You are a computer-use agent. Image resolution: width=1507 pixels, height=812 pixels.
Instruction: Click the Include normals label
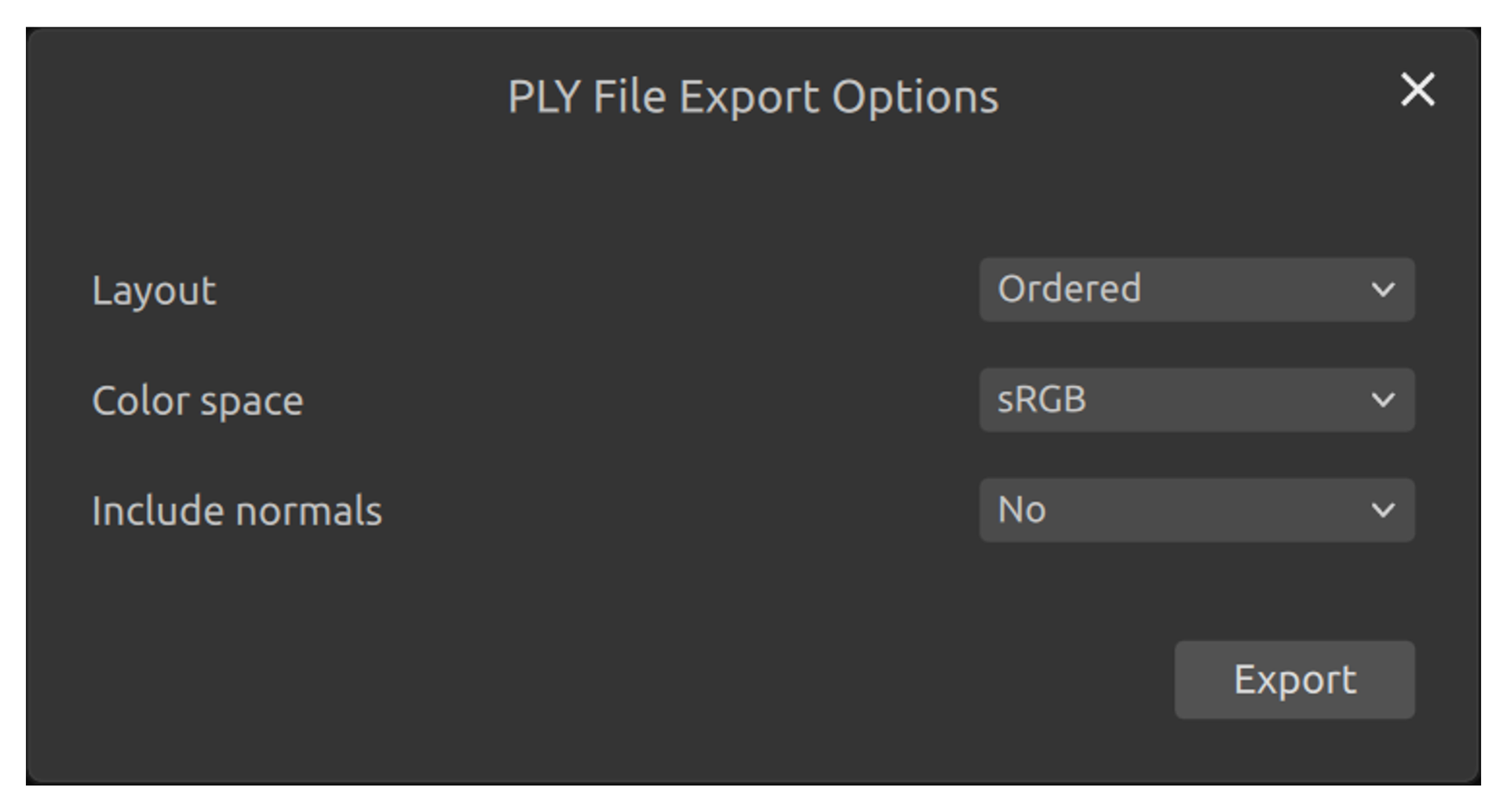(x=236, y=511)
